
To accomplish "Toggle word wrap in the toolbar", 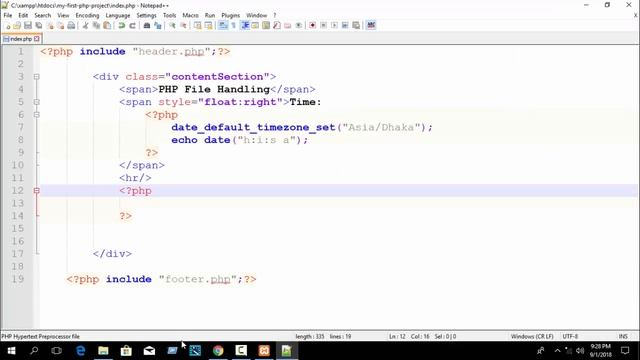I will pyautogui.click(x=223, y=25).
